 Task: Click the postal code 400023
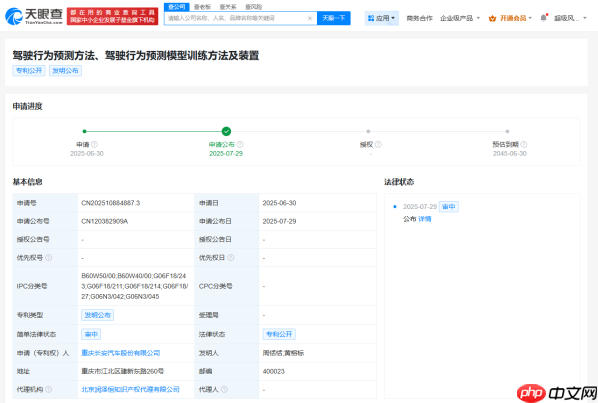click(273, 371)
